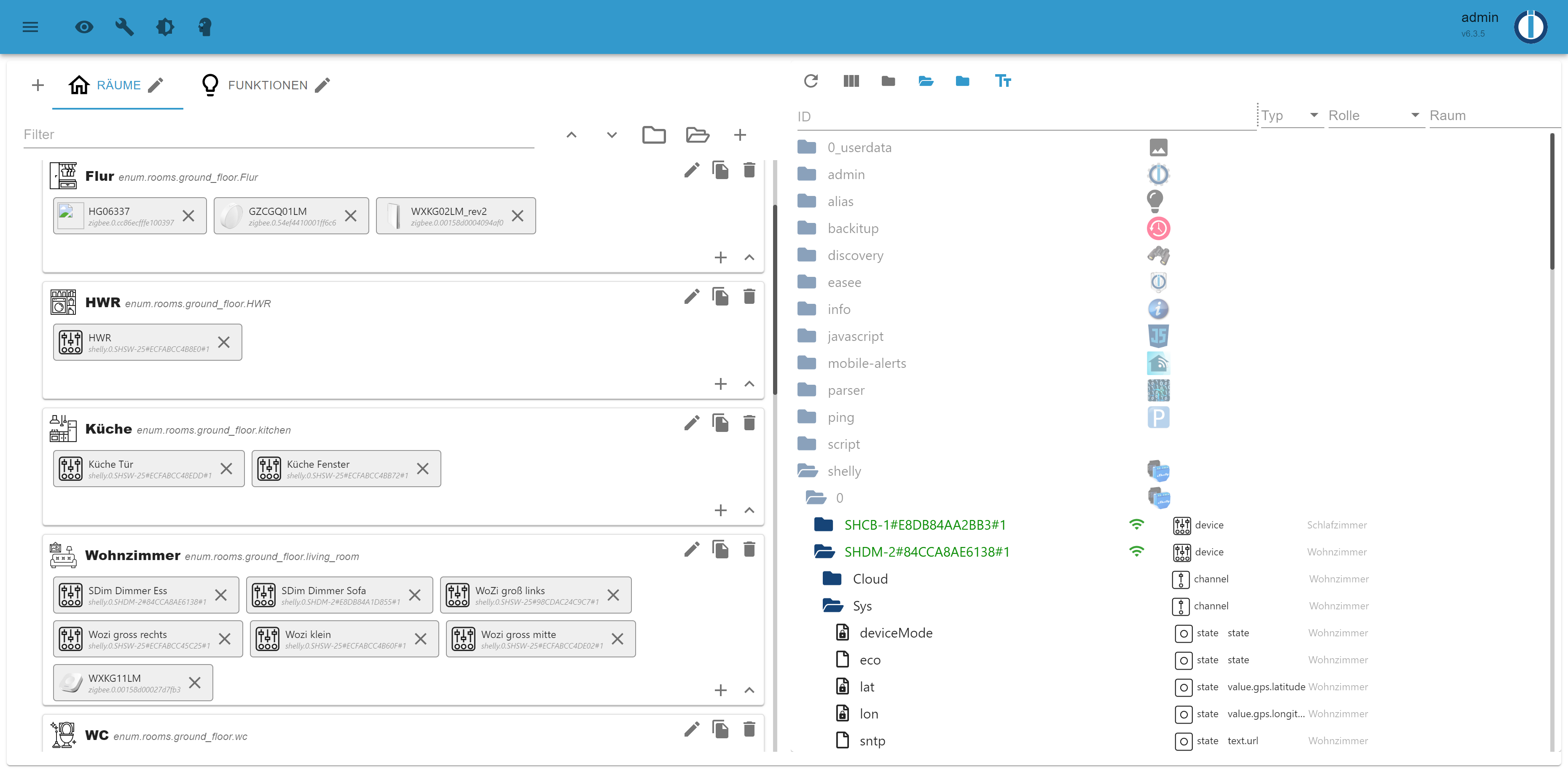Open the column configuration icon
The width and height of the screenshot is (1568, 772).
pos(851,81)
